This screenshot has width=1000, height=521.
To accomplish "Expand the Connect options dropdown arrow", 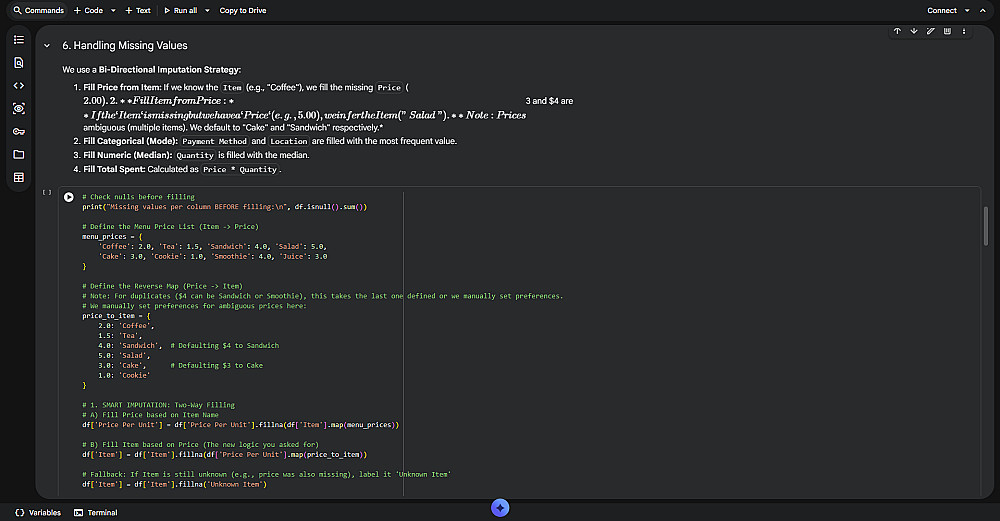I will (968, 11).
